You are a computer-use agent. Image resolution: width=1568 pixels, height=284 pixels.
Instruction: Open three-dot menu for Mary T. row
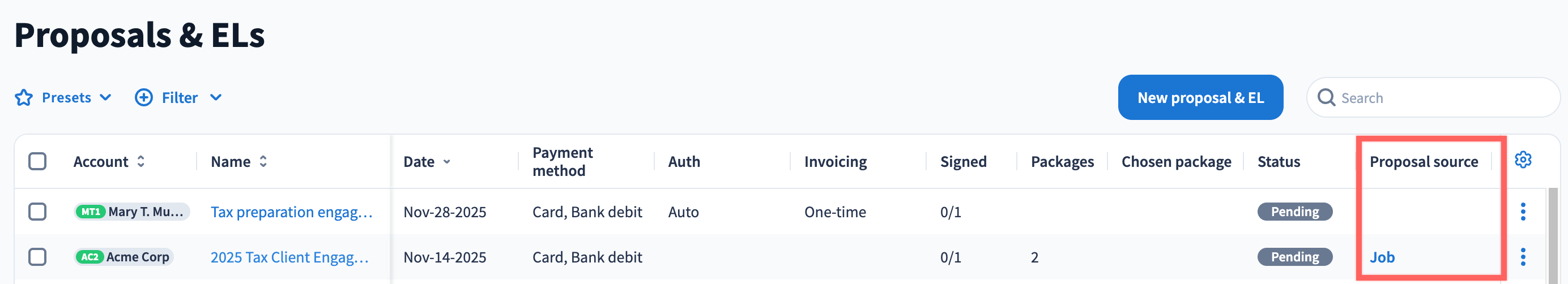pyautogui.click(x=1522, y=212)
